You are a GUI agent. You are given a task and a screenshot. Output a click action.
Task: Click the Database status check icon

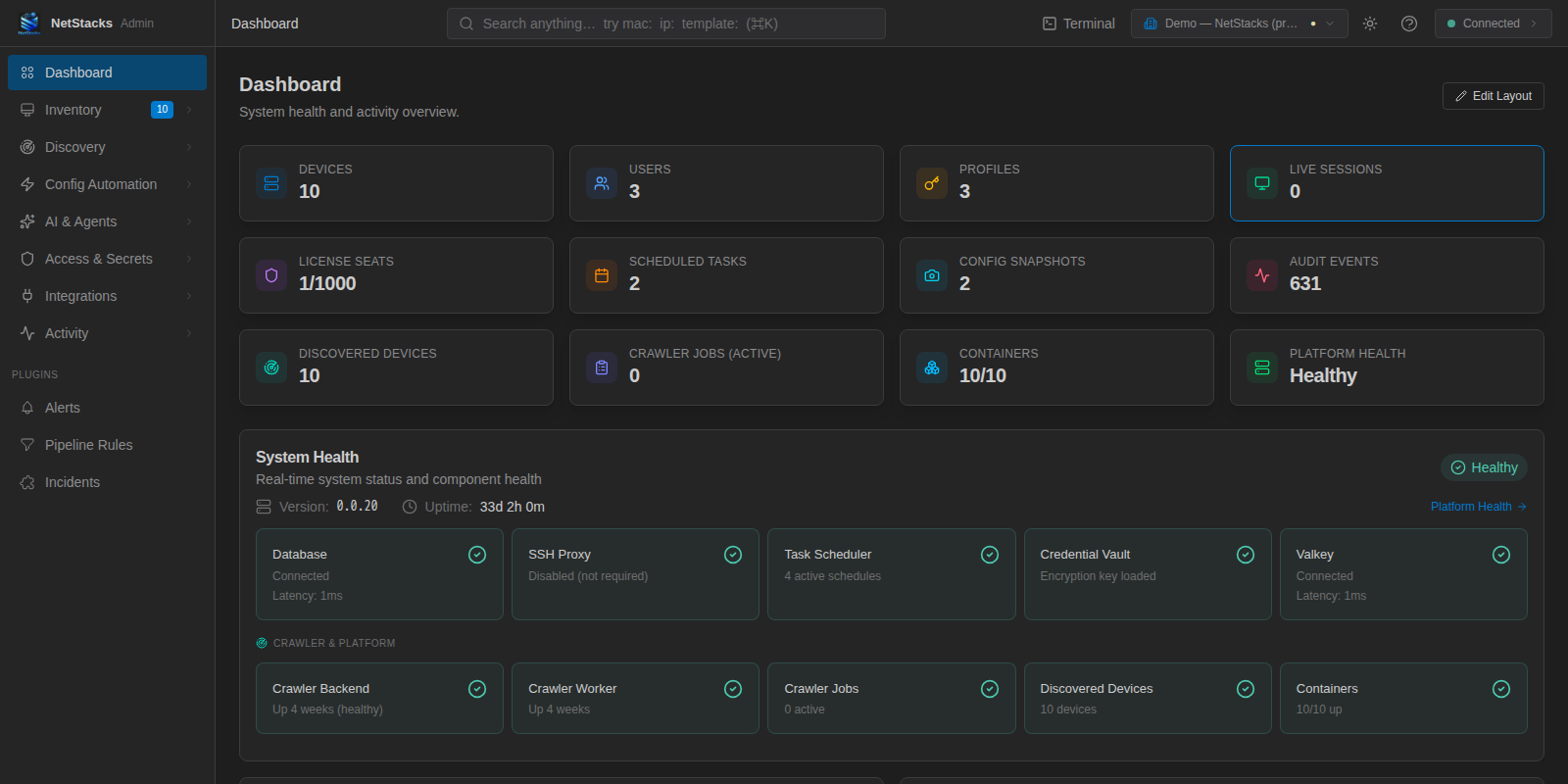477,555
